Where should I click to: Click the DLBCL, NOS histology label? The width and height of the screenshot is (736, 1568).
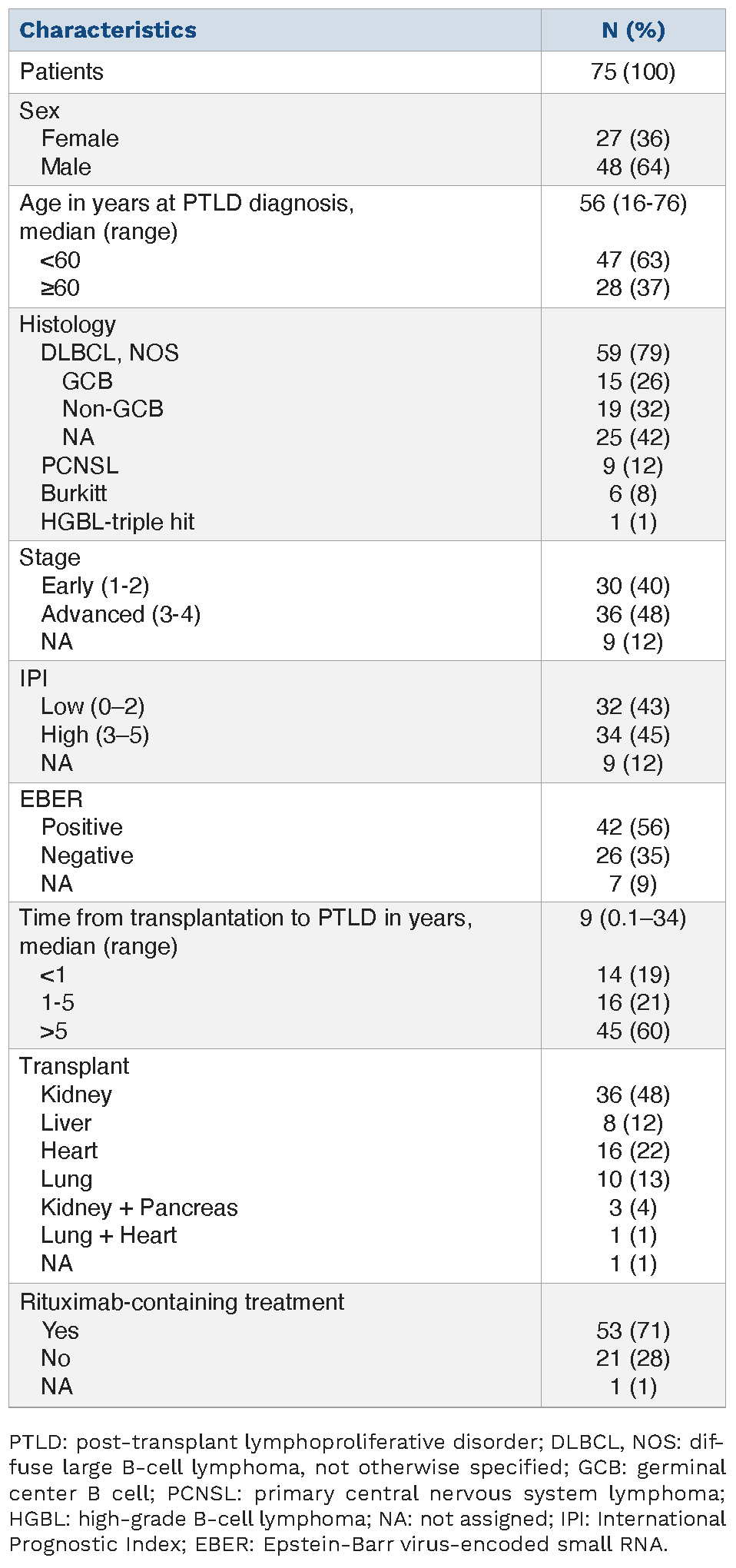(x=110, y=353)
